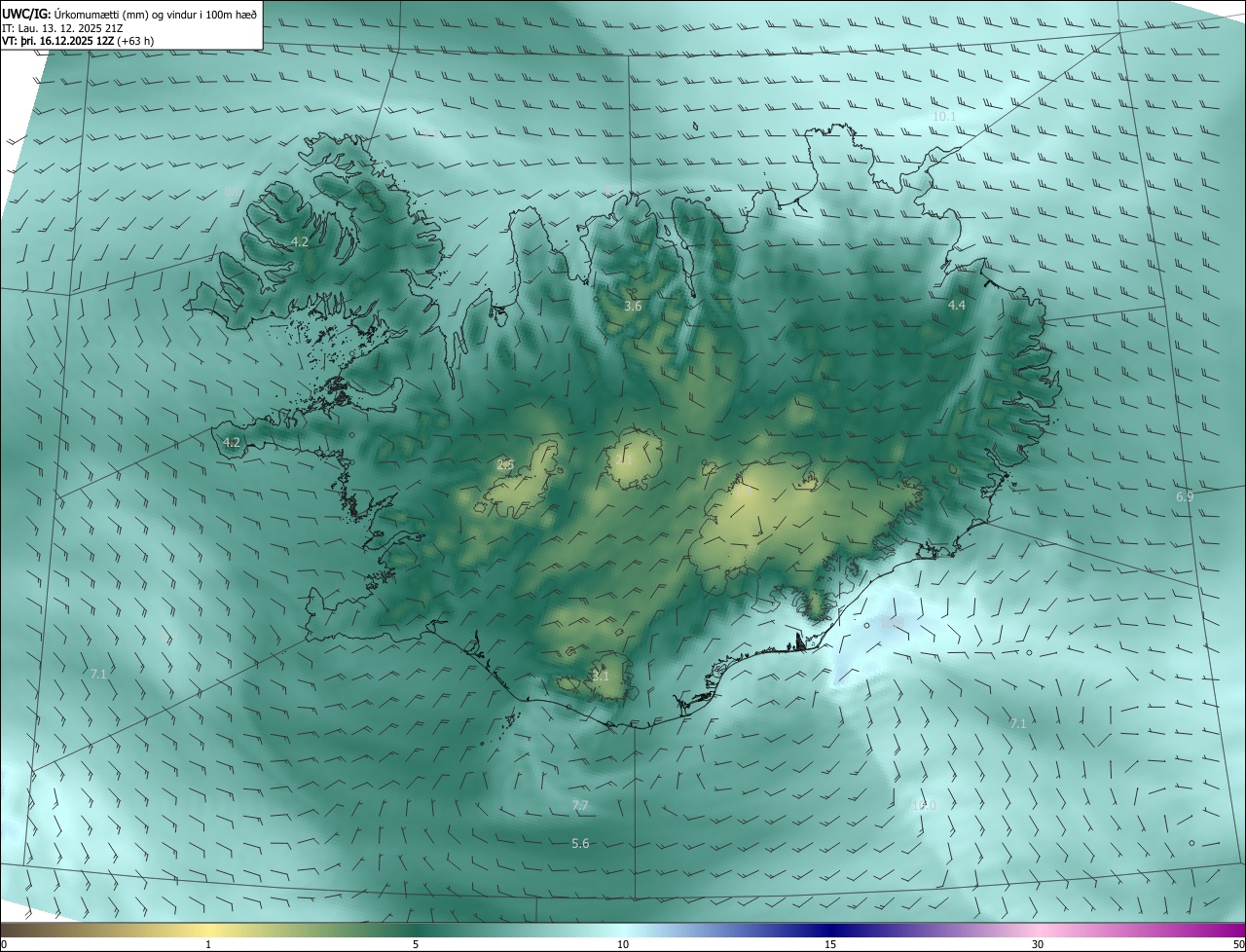Screen dimensions: 1246x952
Task: Click the legend tick label 10
Action: (623, 945)
